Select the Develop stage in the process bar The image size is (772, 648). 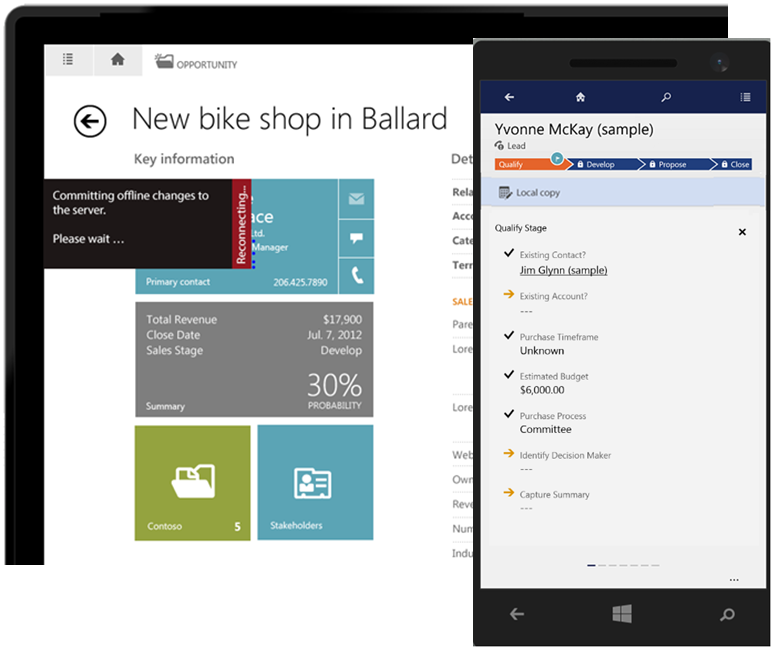click(x=597, y=164)
